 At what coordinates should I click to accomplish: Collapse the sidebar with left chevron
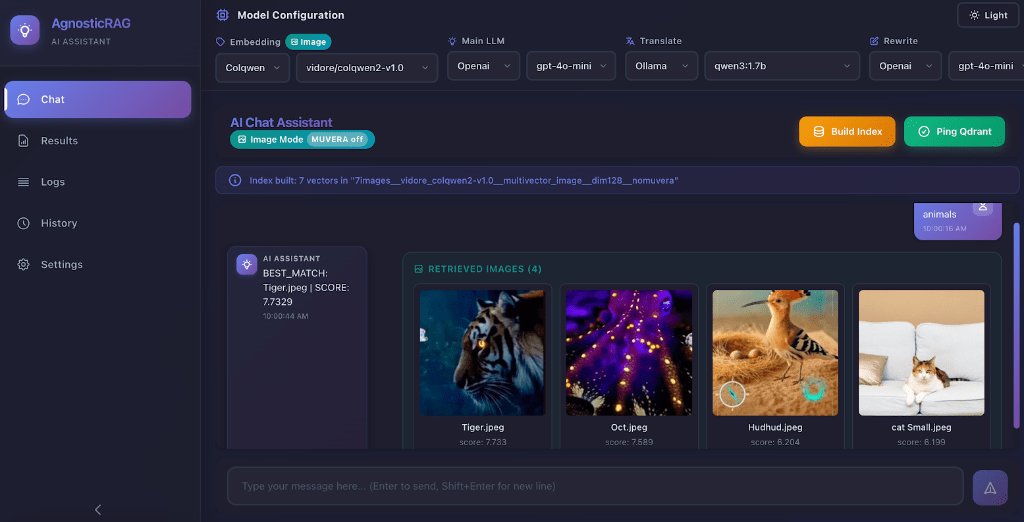click(x=98, y=509)
